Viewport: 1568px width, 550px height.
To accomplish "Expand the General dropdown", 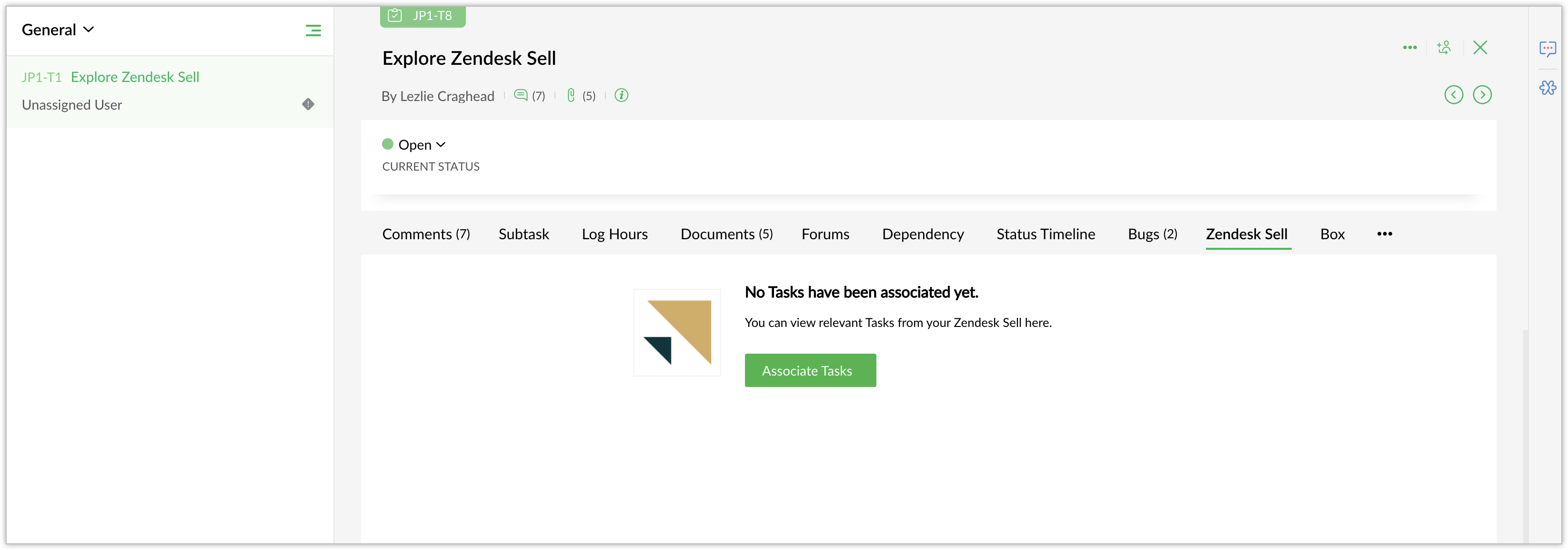I will point(58,30).
